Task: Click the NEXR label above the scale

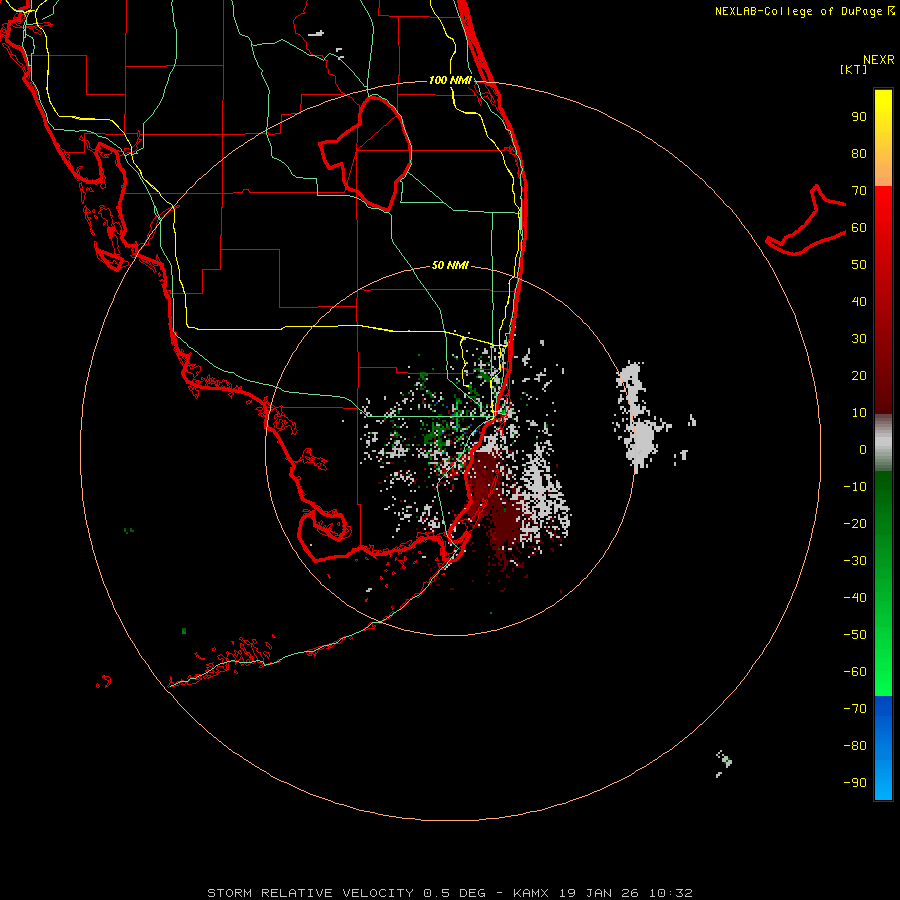Action: point(879,60)
